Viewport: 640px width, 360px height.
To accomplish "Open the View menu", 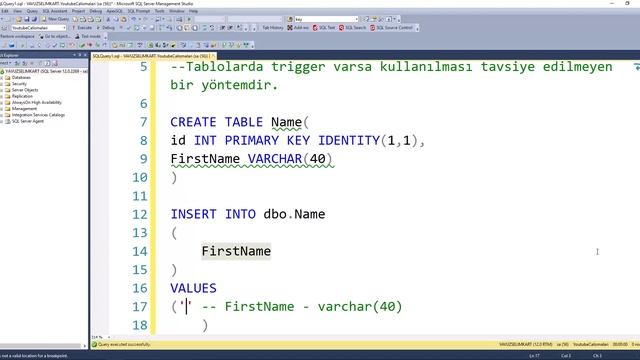I will (18, 11).
